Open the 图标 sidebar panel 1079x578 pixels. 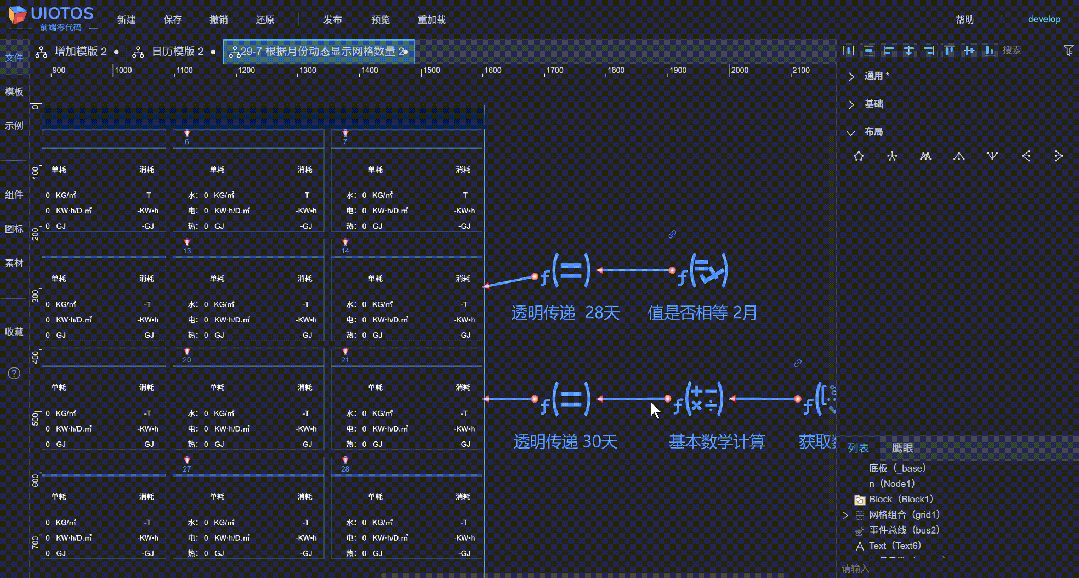click(x=14, y=229)
